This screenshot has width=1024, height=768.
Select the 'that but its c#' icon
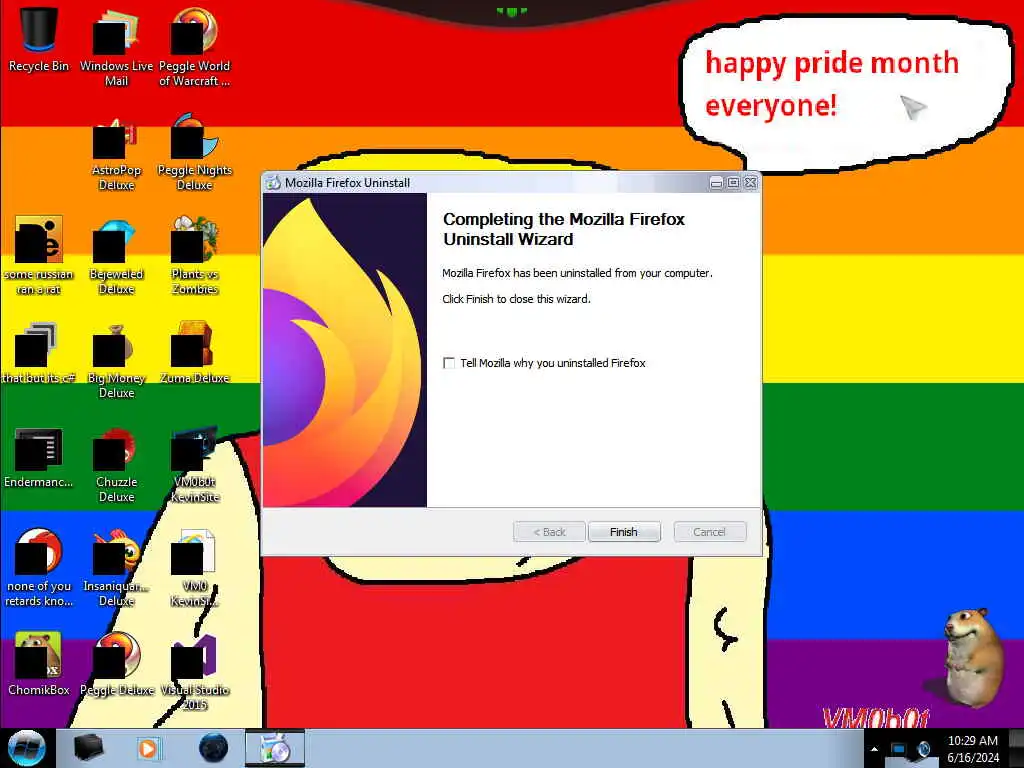[x=39, y=353]
